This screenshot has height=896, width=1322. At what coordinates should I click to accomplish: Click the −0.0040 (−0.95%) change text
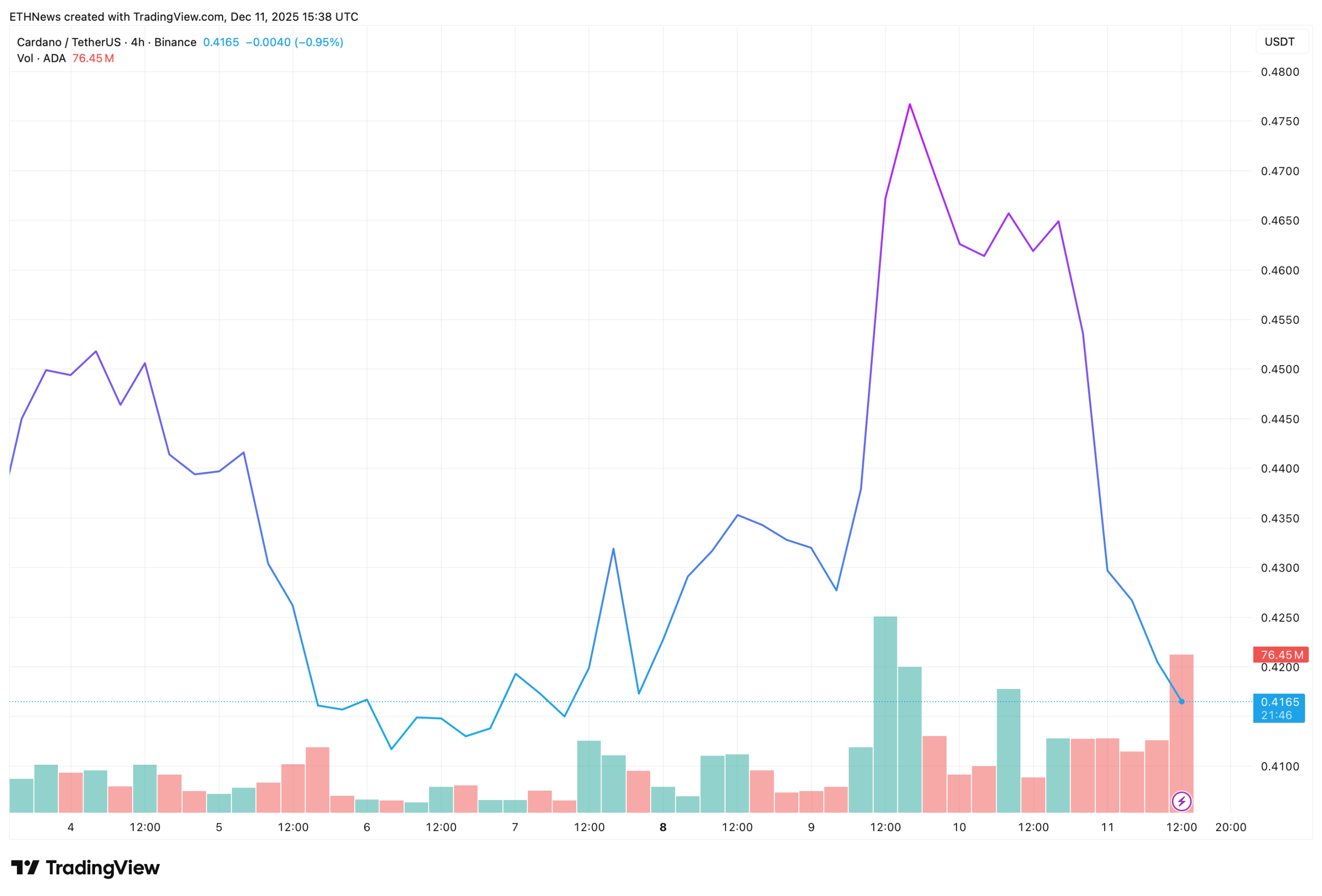pyautogui.click(x=294, y=42)
